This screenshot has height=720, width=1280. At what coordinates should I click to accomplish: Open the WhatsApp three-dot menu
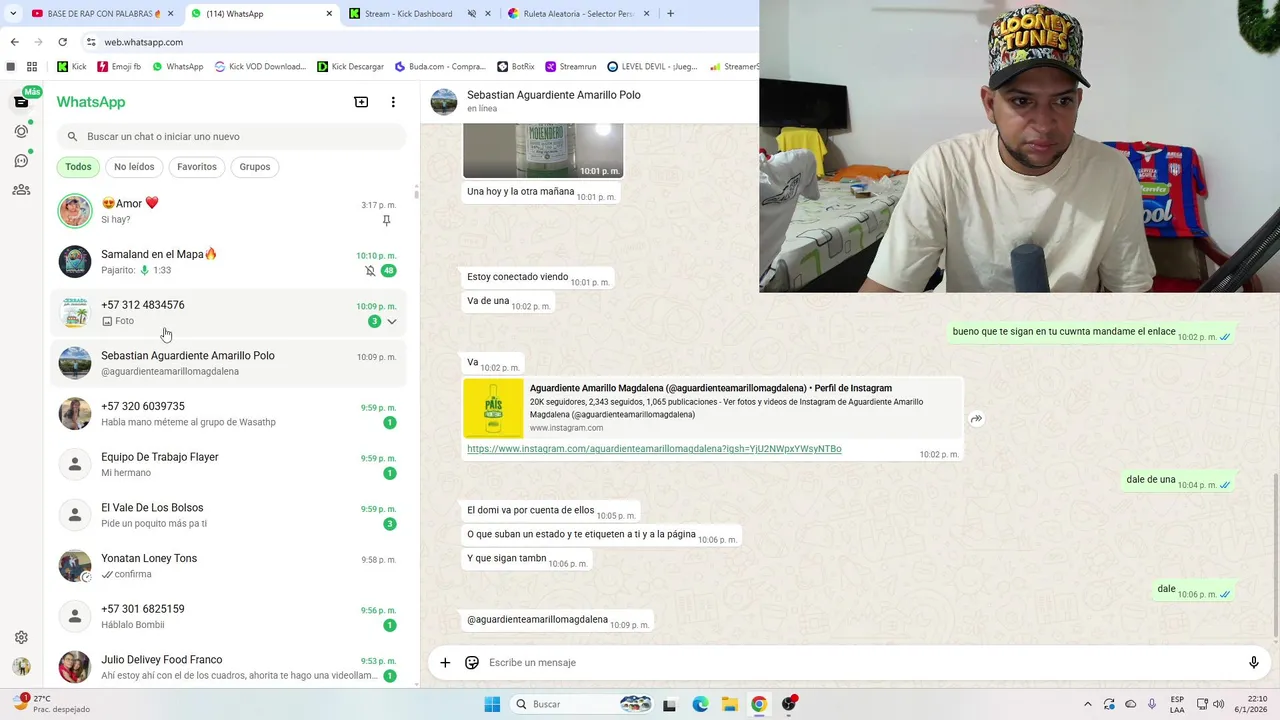tap(393, 102)
